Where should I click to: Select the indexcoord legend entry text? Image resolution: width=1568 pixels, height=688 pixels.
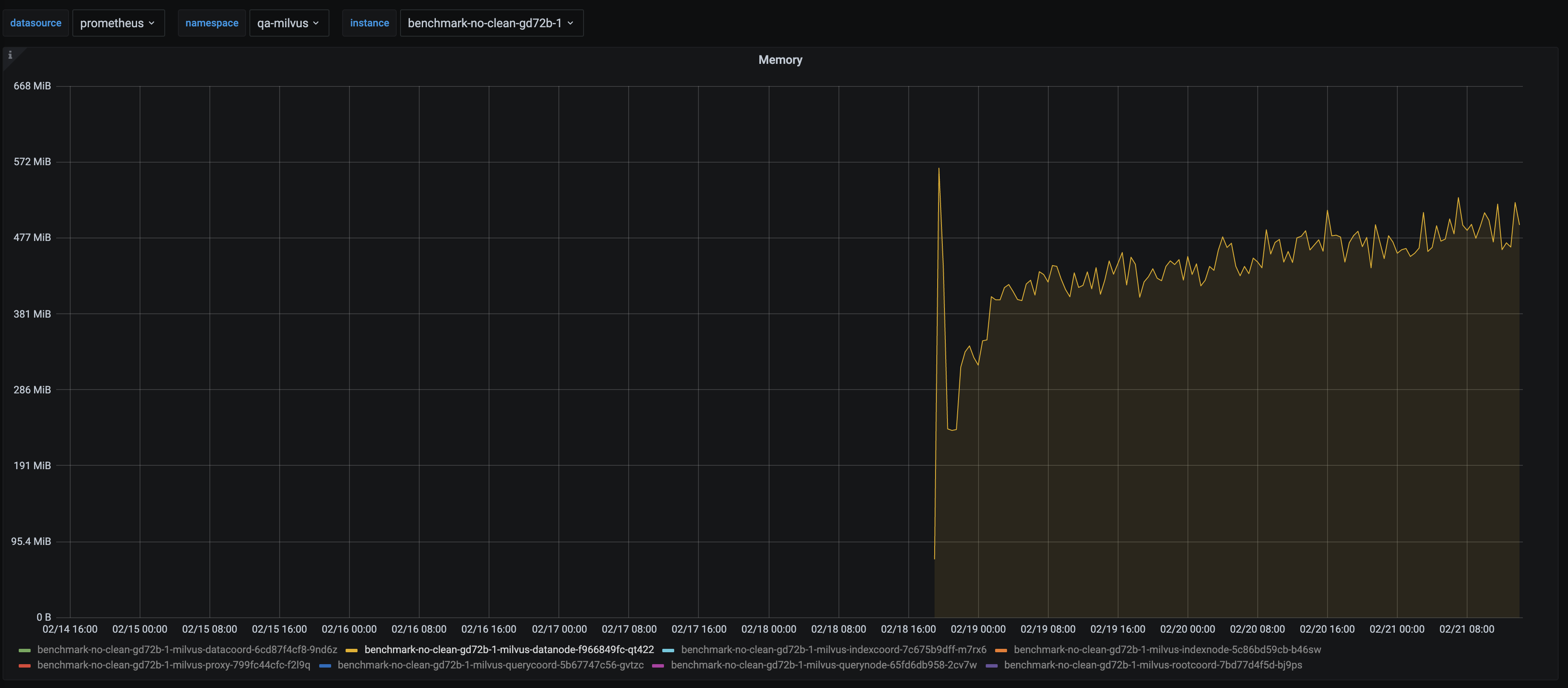[833, 650]
